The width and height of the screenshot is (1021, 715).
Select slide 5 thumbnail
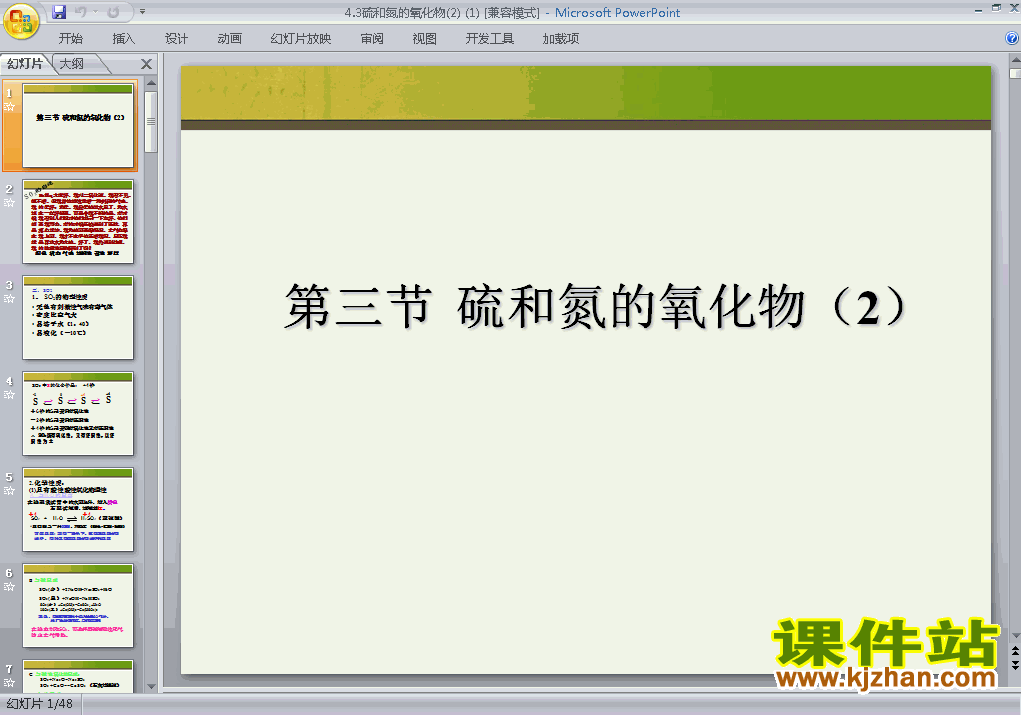pos(78,509)
